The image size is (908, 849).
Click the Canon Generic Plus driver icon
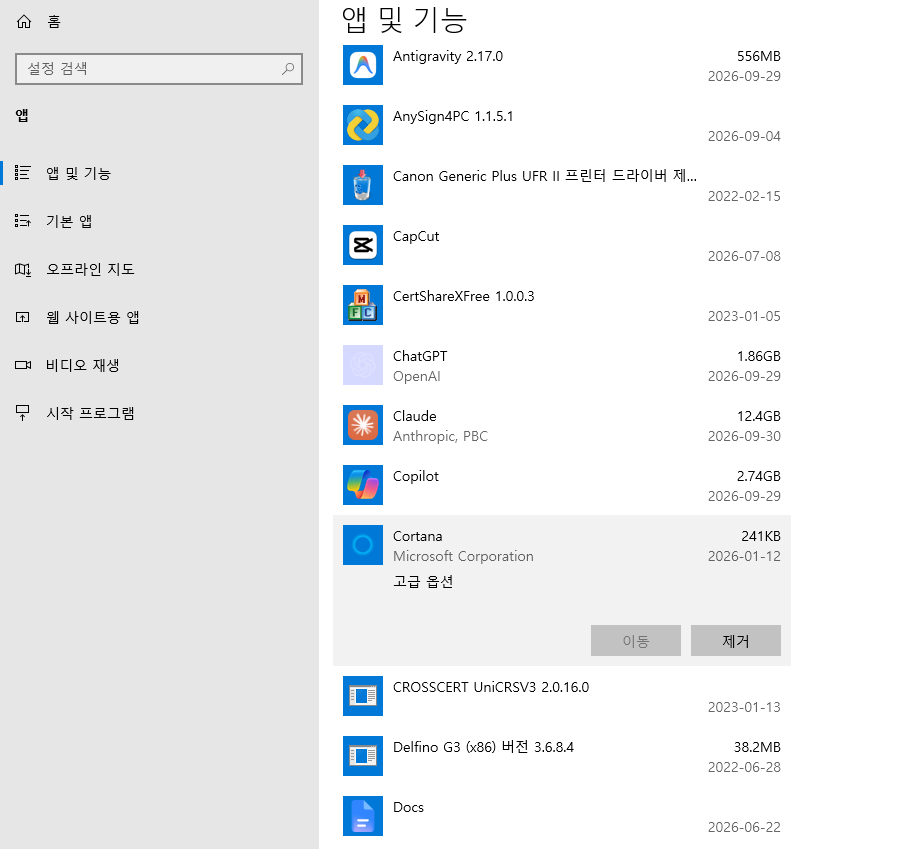pyautogui.click(x=363, y=185)
